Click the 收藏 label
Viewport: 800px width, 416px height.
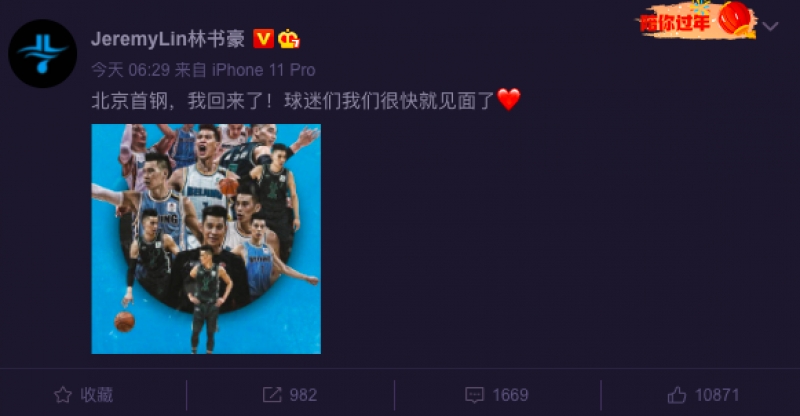coord(96,395)
